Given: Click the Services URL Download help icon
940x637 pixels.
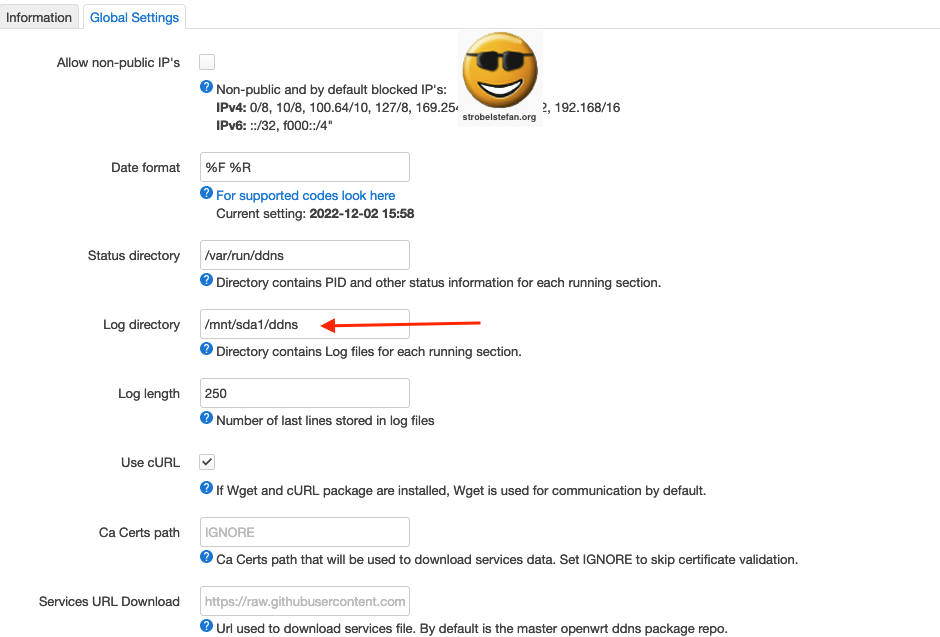Looking at the screenshot, I should (x=206, y=628).
